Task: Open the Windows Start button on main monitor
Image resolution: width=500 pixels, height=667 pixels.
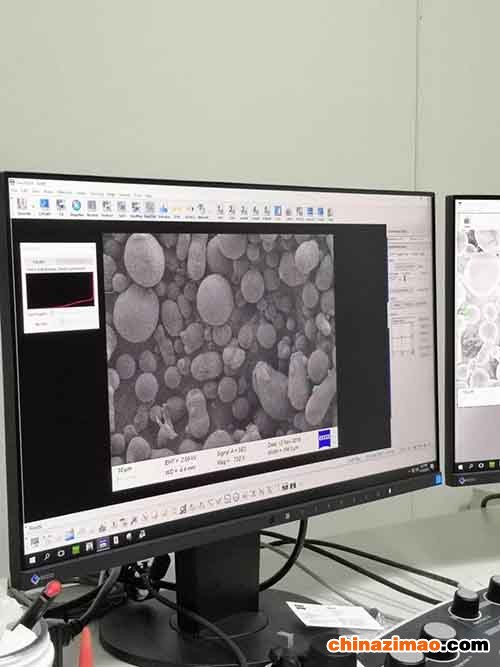Action: click(x=32, y=560)
